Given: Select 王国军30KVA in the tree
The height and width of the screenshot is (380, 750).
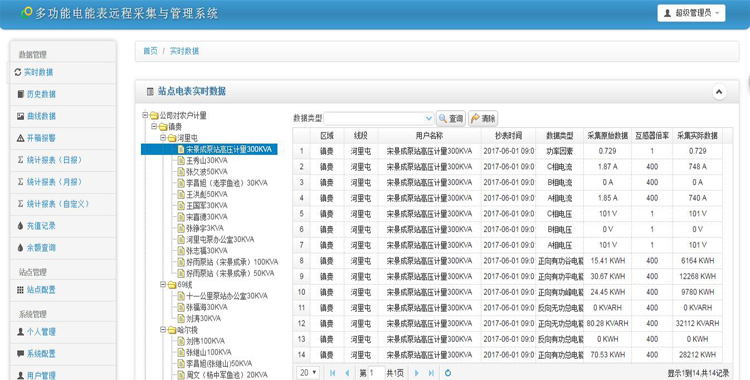Looking at the screenshot, I should coord(207,206).
